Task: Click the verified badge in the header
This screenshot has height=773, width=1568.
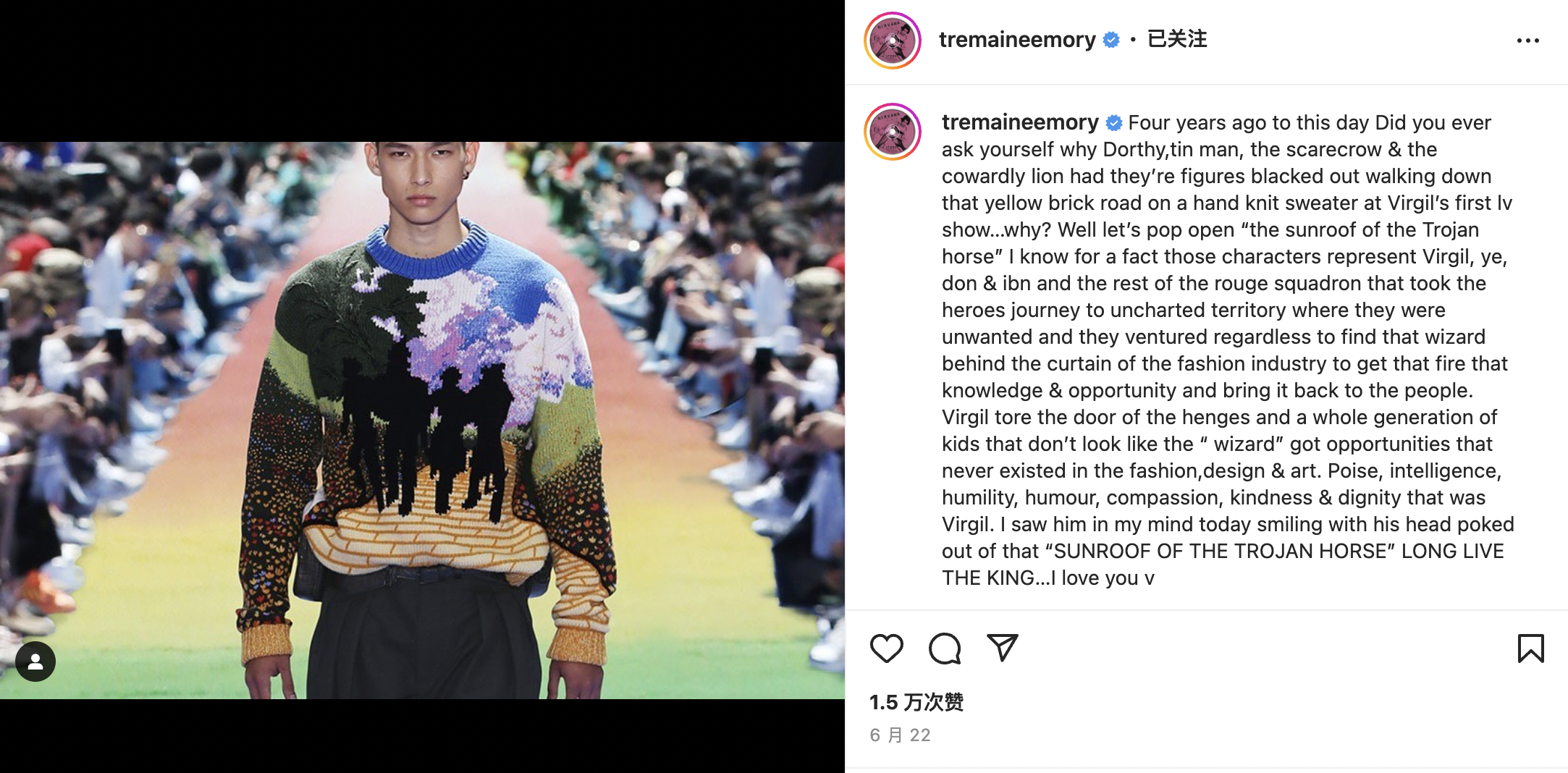Action: click(x=1111, y=40)
